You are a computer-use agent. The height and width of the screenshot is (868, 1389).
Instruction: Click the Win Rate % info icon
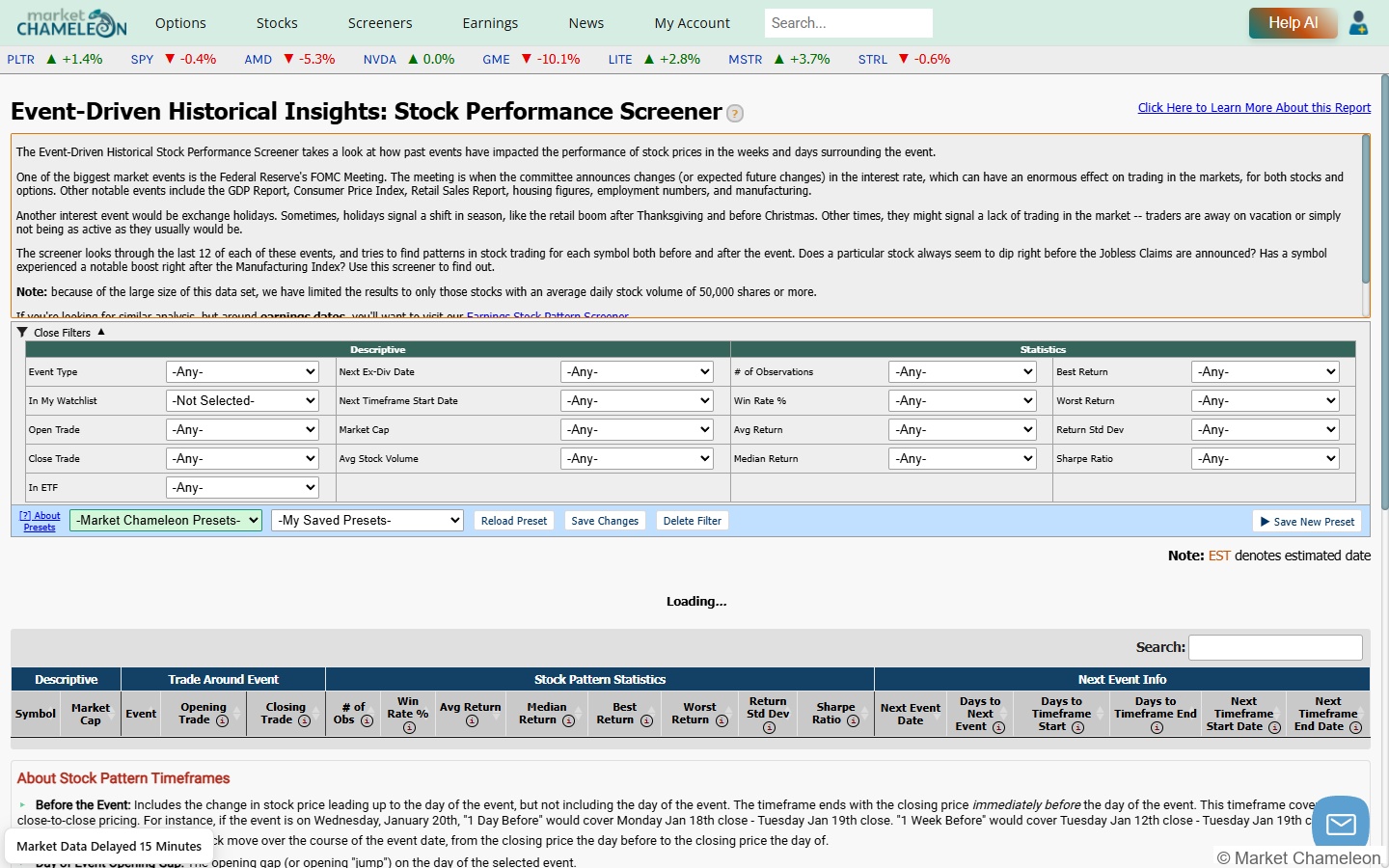(x=409, y=728)
